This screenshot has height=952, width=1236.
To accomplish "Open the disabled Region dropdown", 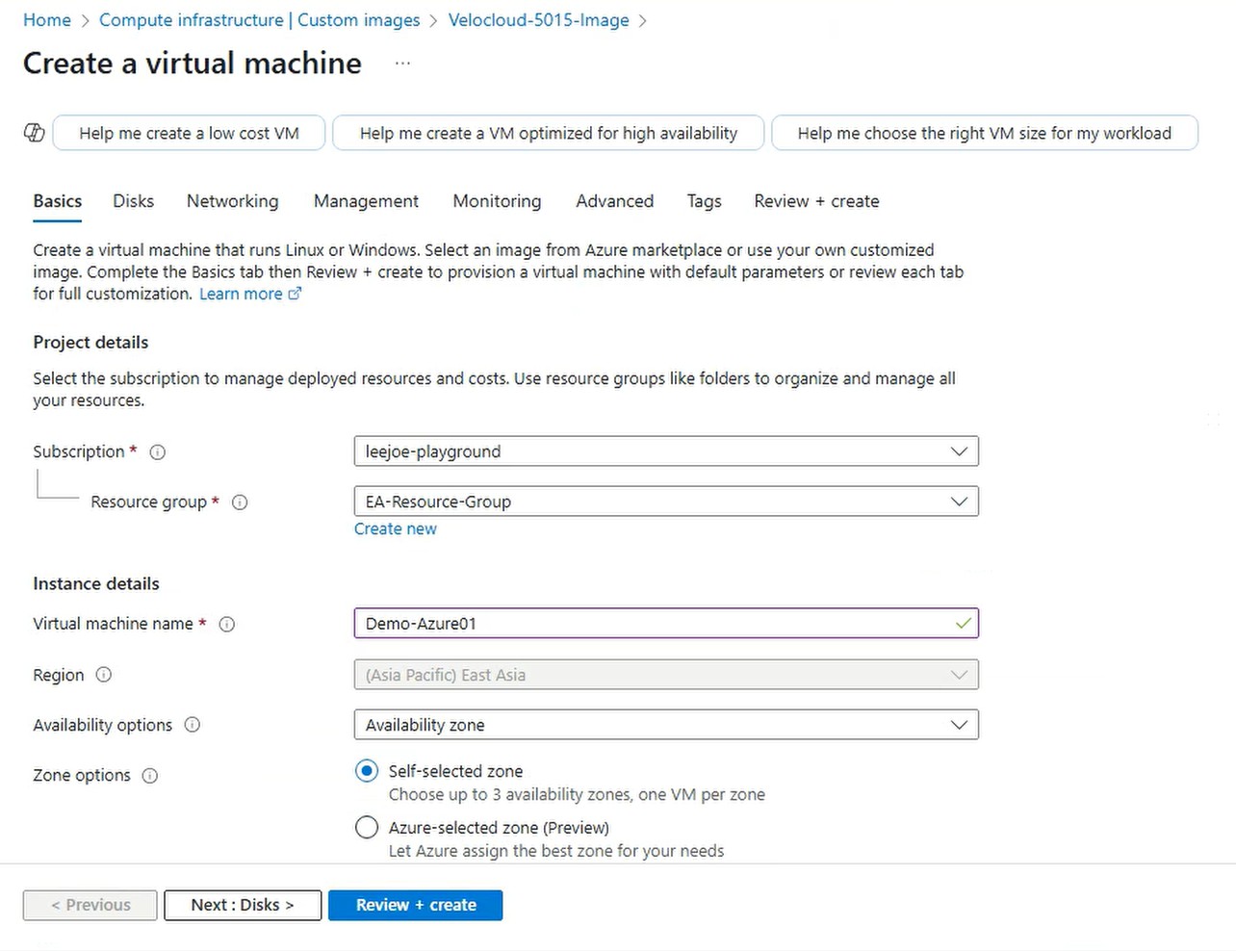I will pos(666,675).
